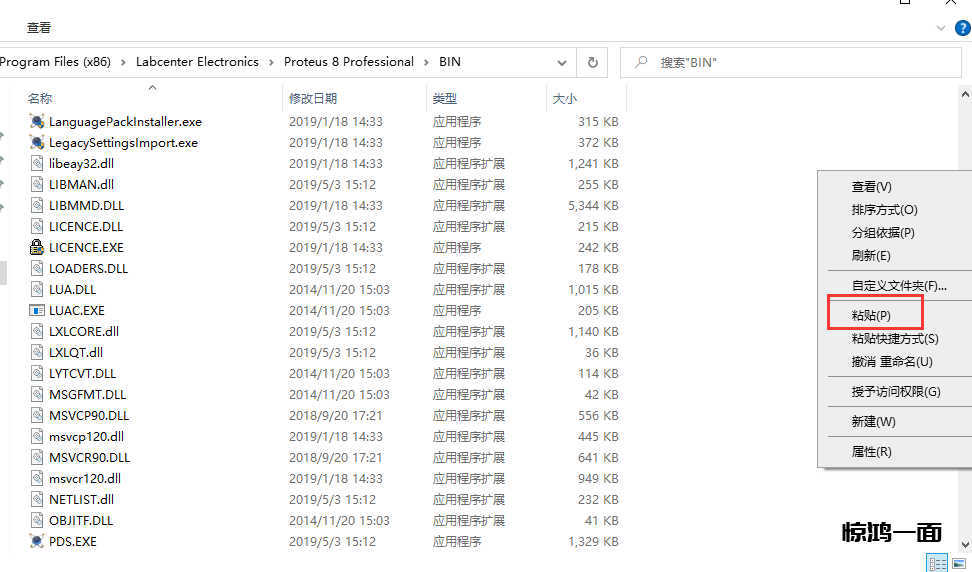Select the LUAC.EXE application icon
This screenshot has height=572, width=972.
(x=37, y=310)
